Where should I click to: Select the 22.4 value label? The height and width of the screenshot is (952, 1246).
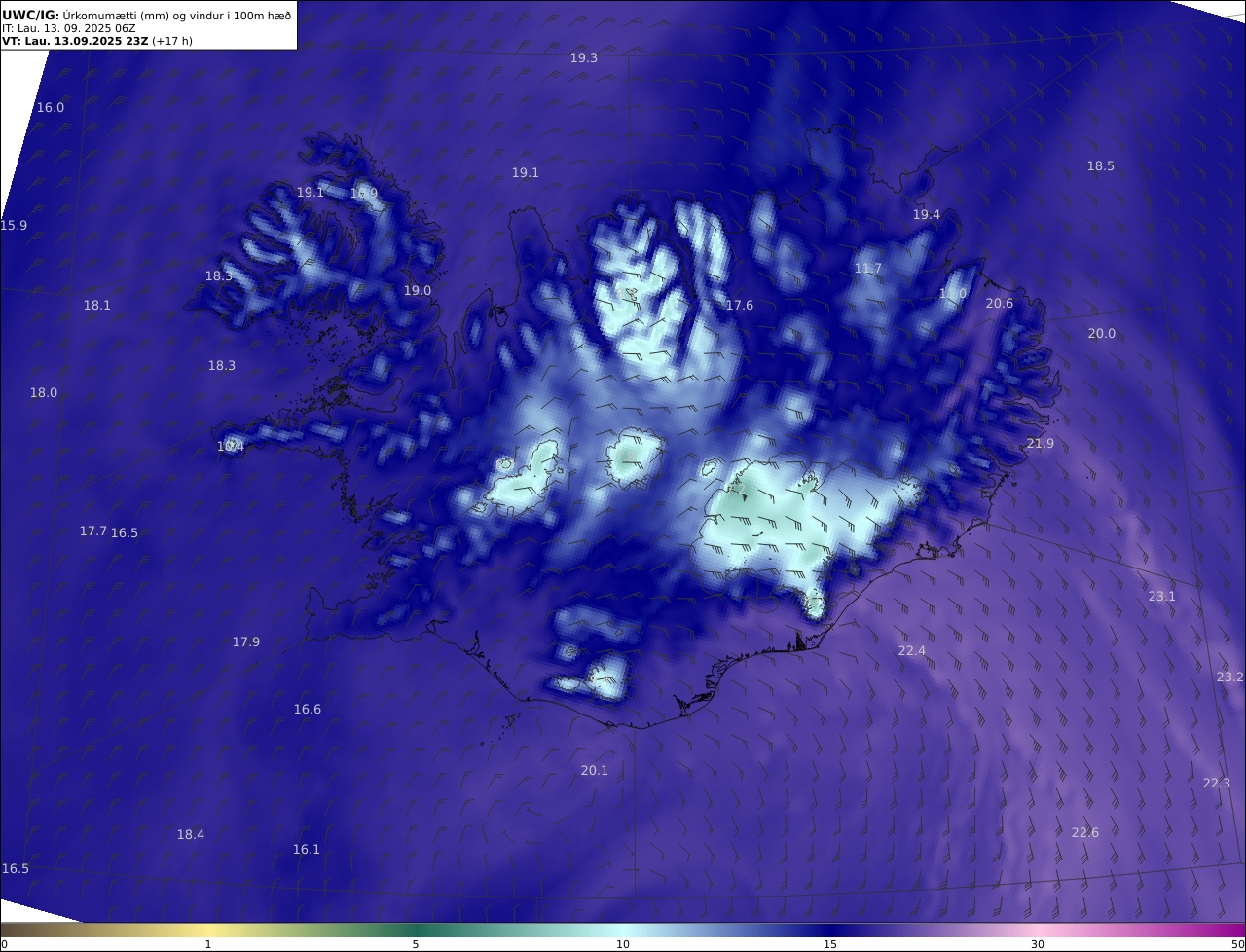click(x=912, y=651)
